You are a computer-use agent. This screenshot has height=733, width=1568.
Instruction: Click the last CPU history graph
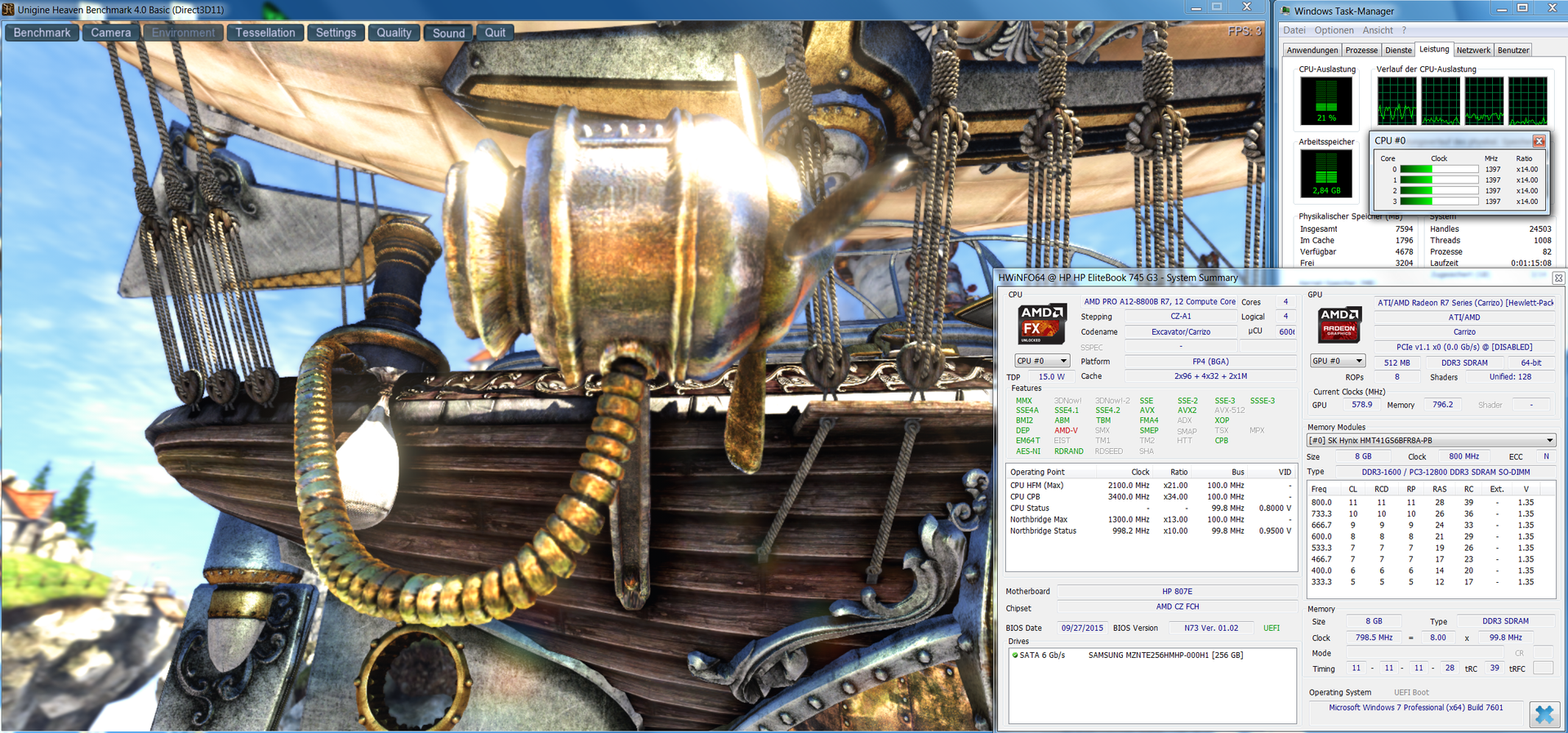pyautogui.click(x=1527, y=100)
